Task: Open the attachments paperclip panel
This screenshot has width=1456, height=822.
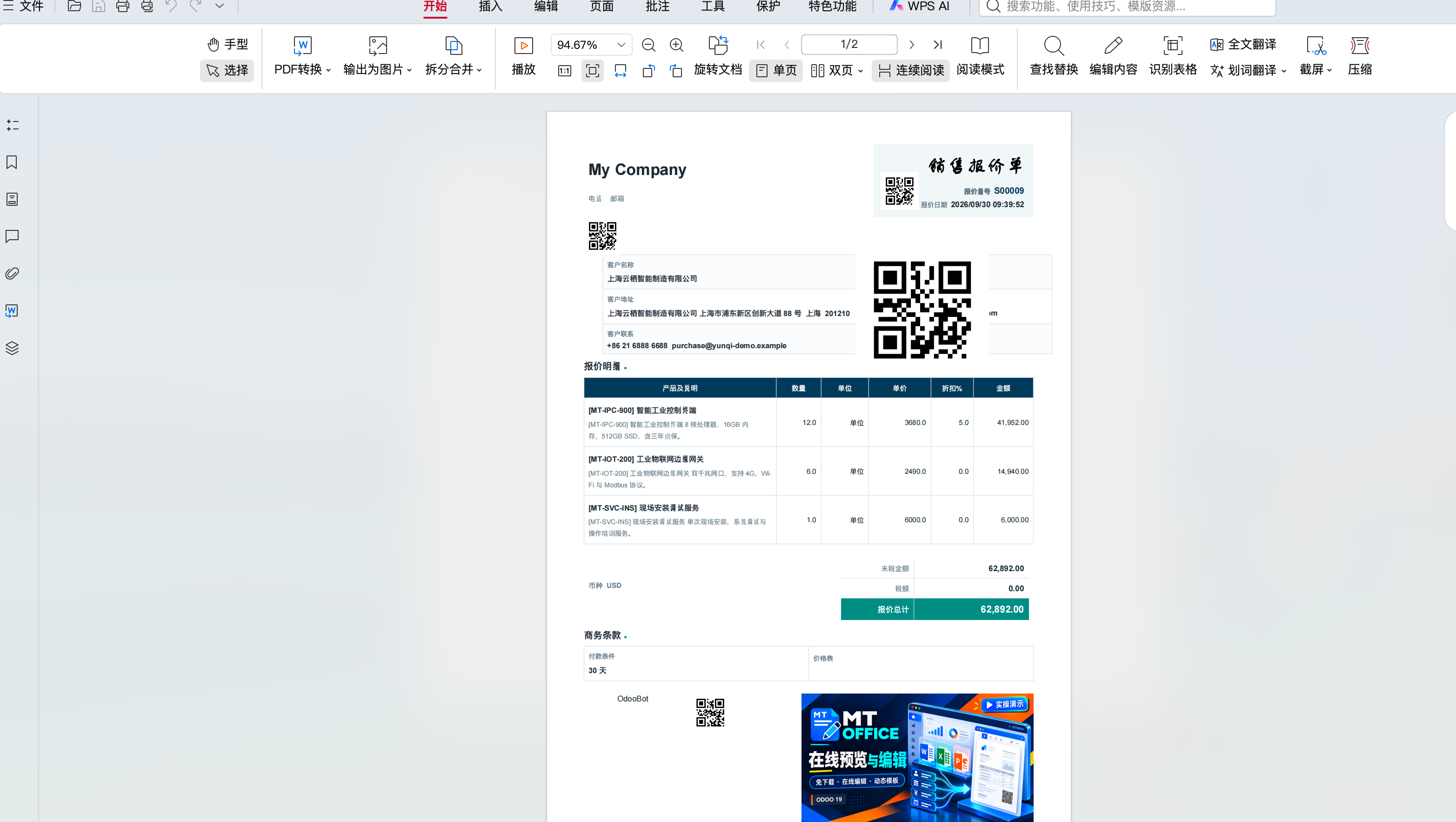Action: [12, 273]
